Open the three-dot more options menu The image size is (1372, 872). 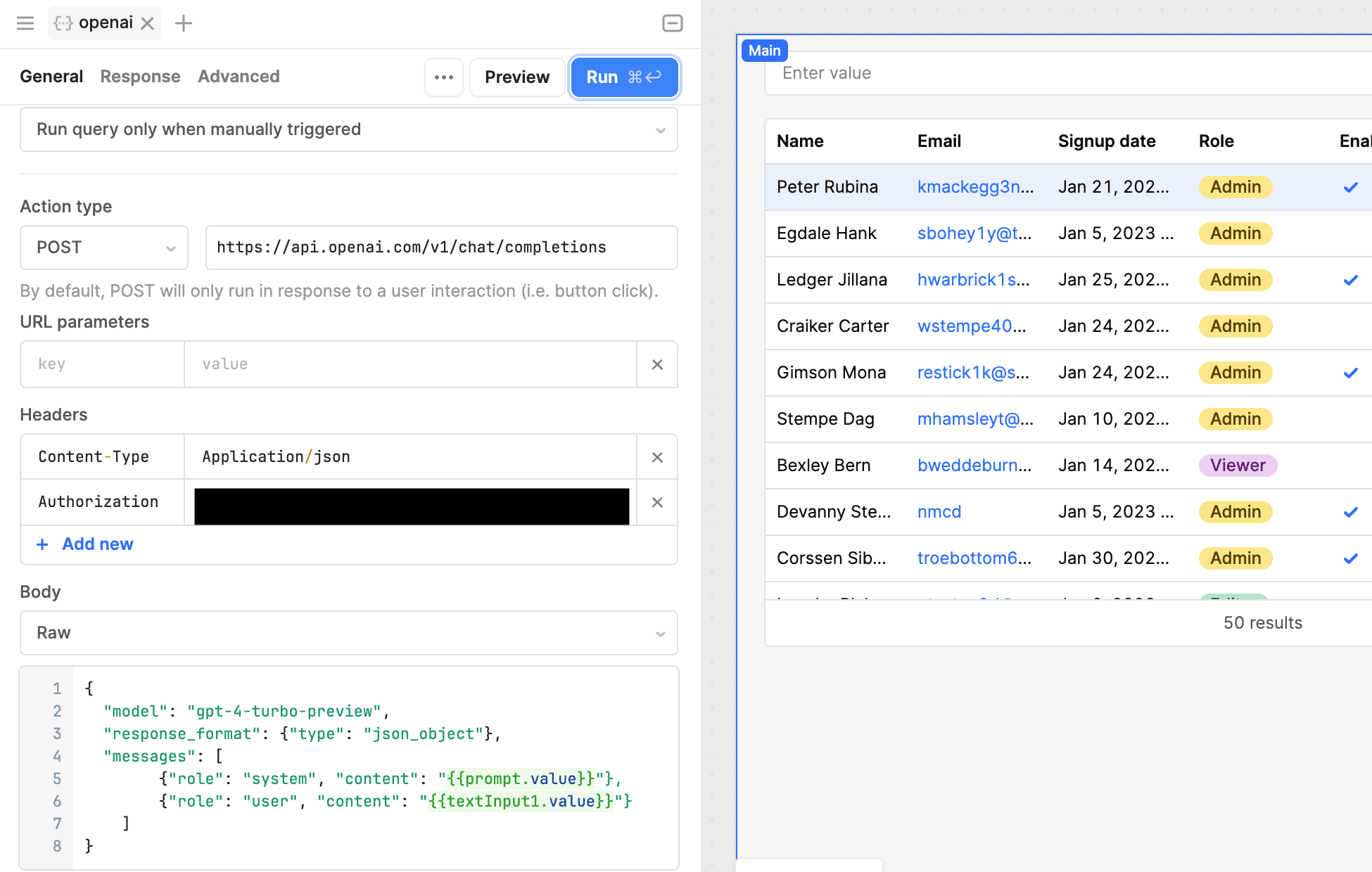[x=443, y=77]
